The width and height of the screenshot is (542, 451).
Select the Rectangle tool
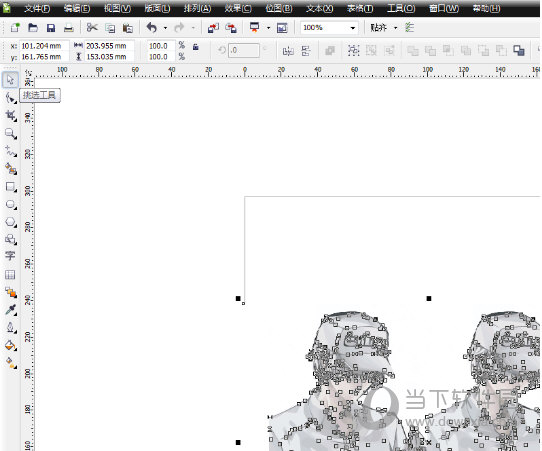coord(10,187)
